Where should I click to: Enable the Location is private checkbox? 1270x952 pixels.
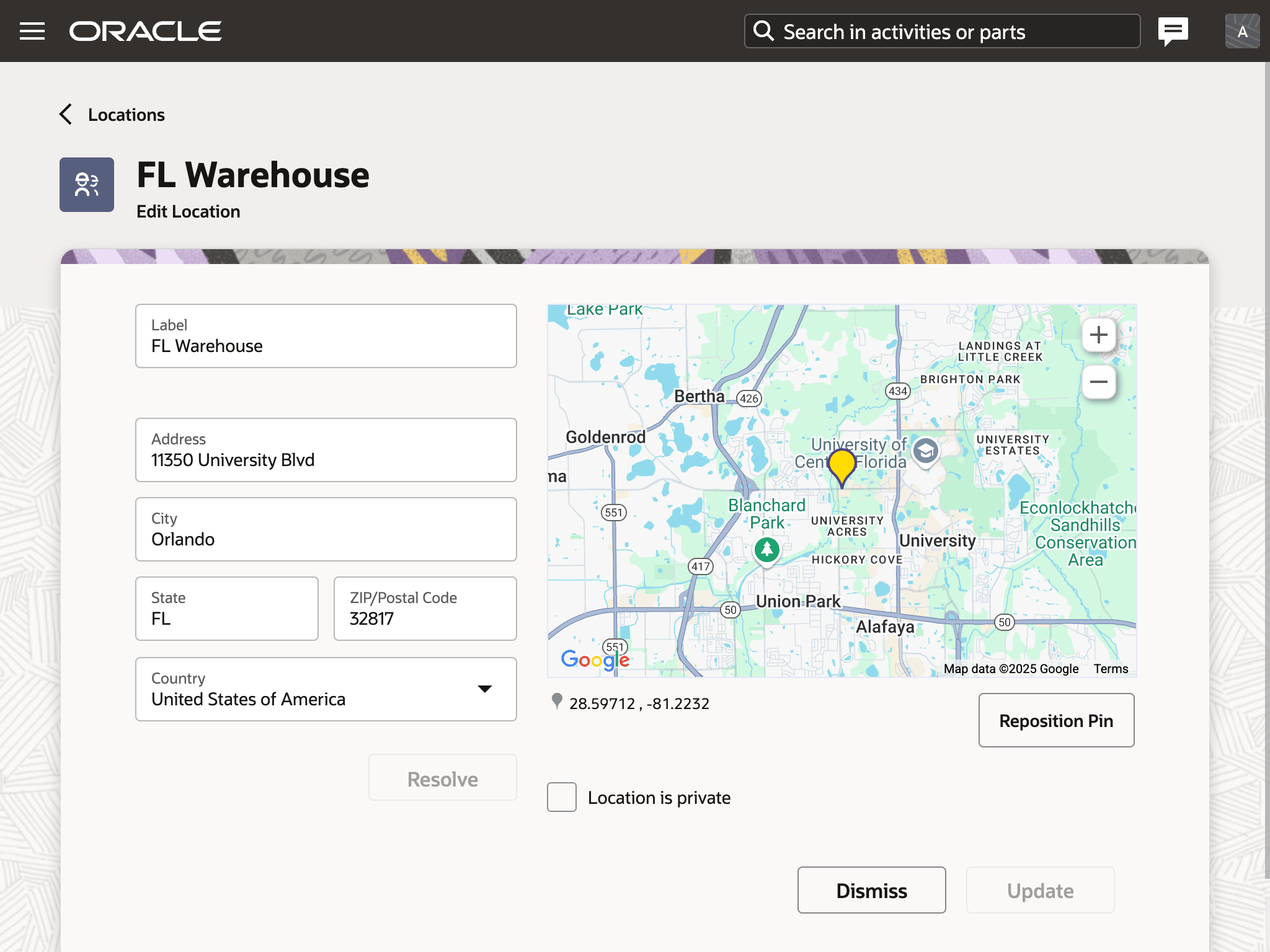click(x=562, y=797)
